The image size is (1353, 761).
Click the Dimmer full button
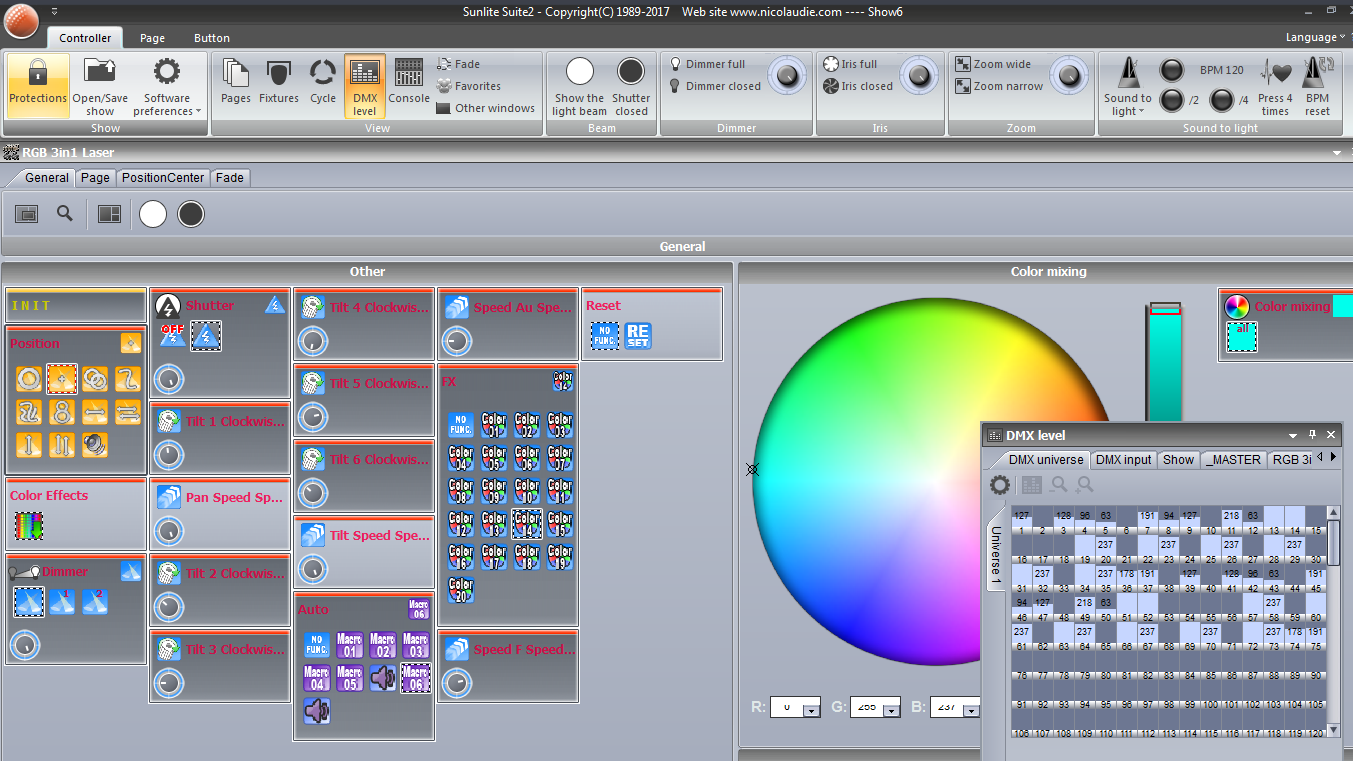coord(714,64)
